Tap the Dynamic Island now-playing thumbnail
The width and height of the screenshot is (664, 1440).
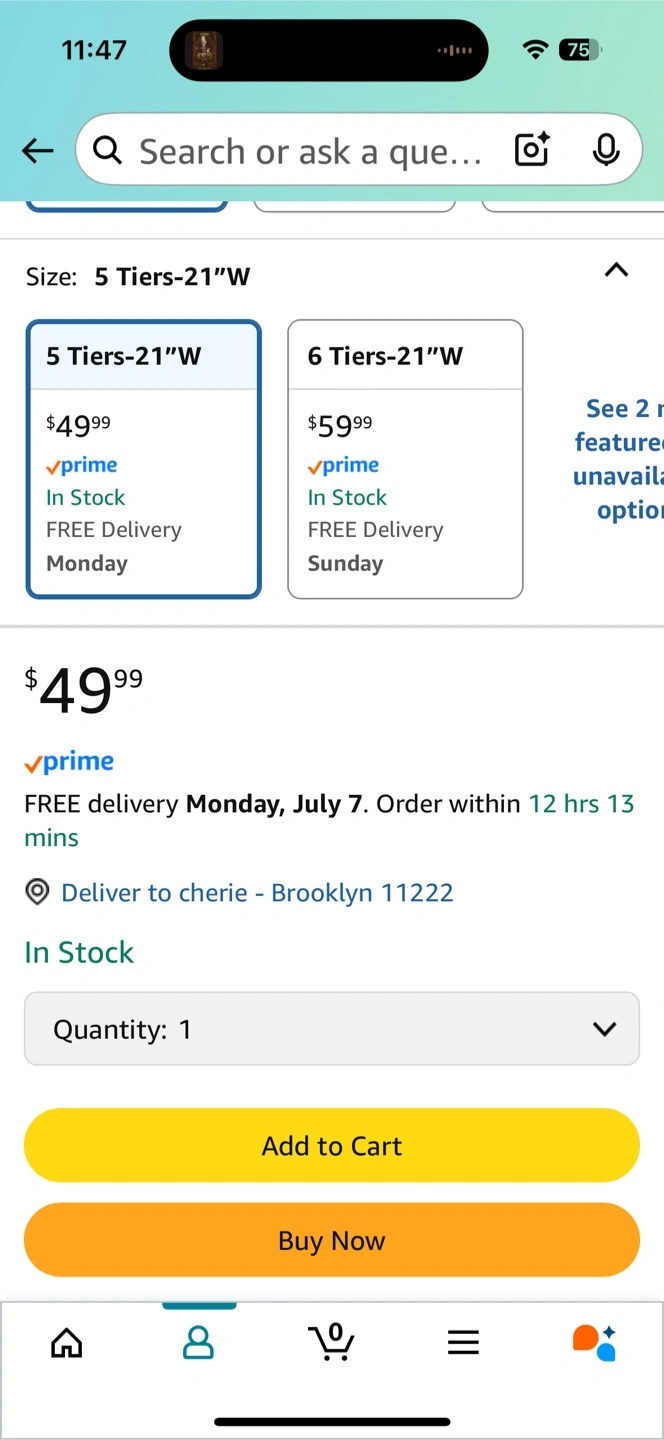coord(205,50)
